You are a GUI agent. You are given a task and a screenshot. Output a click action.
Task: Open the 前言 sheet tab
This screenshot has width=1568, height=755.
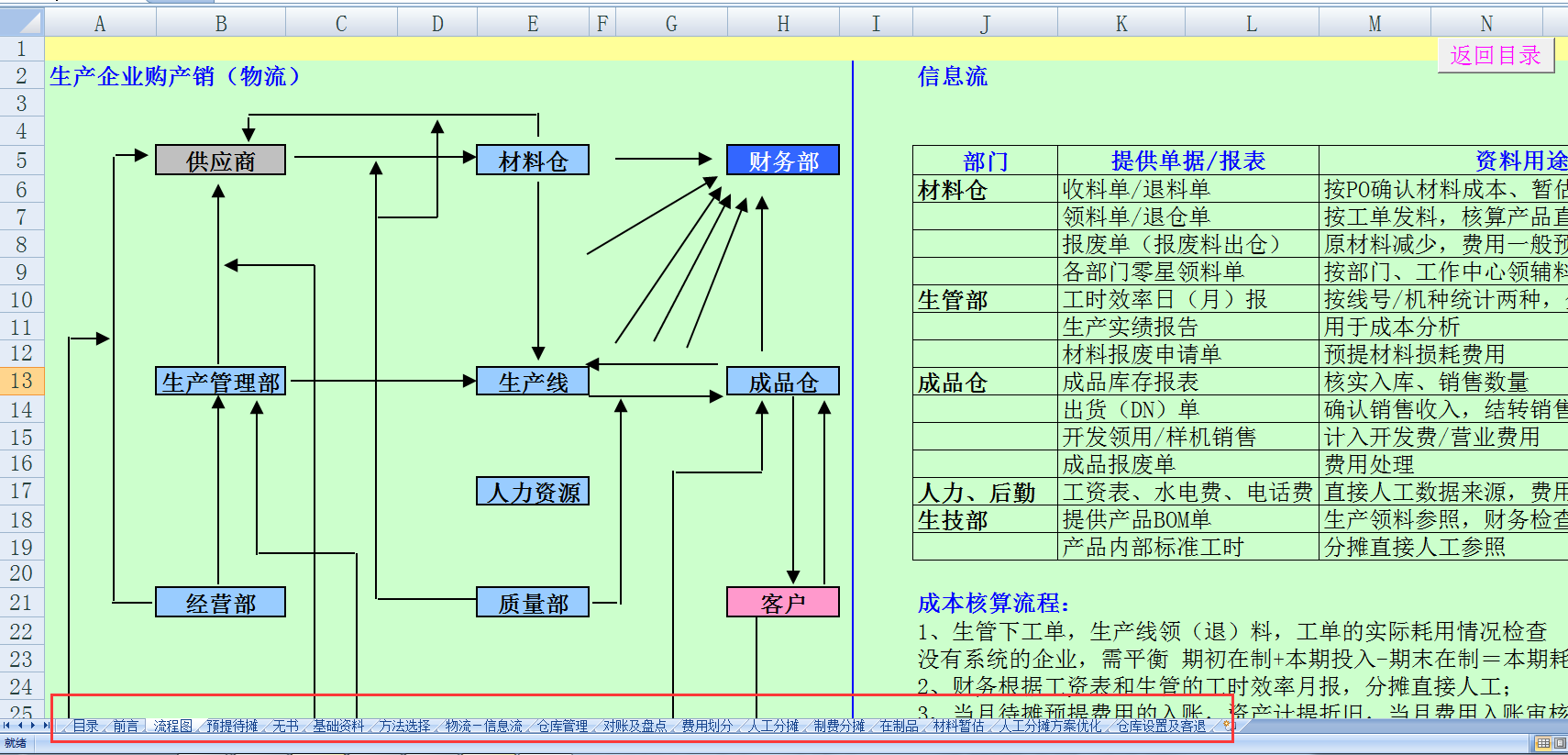coord(126,726)
